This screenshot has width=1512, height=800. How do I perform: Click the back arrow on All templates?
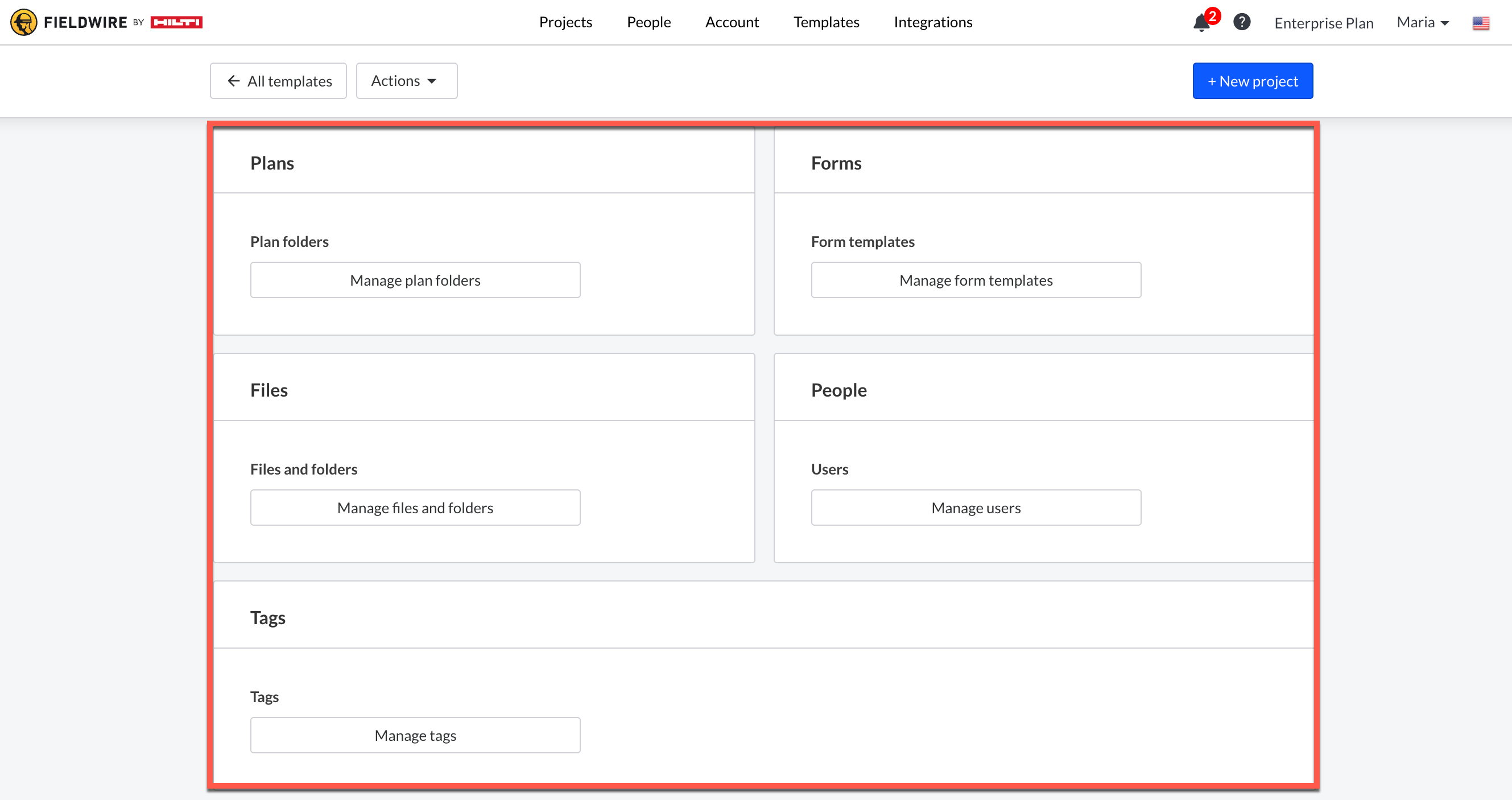tap(234, 81)
